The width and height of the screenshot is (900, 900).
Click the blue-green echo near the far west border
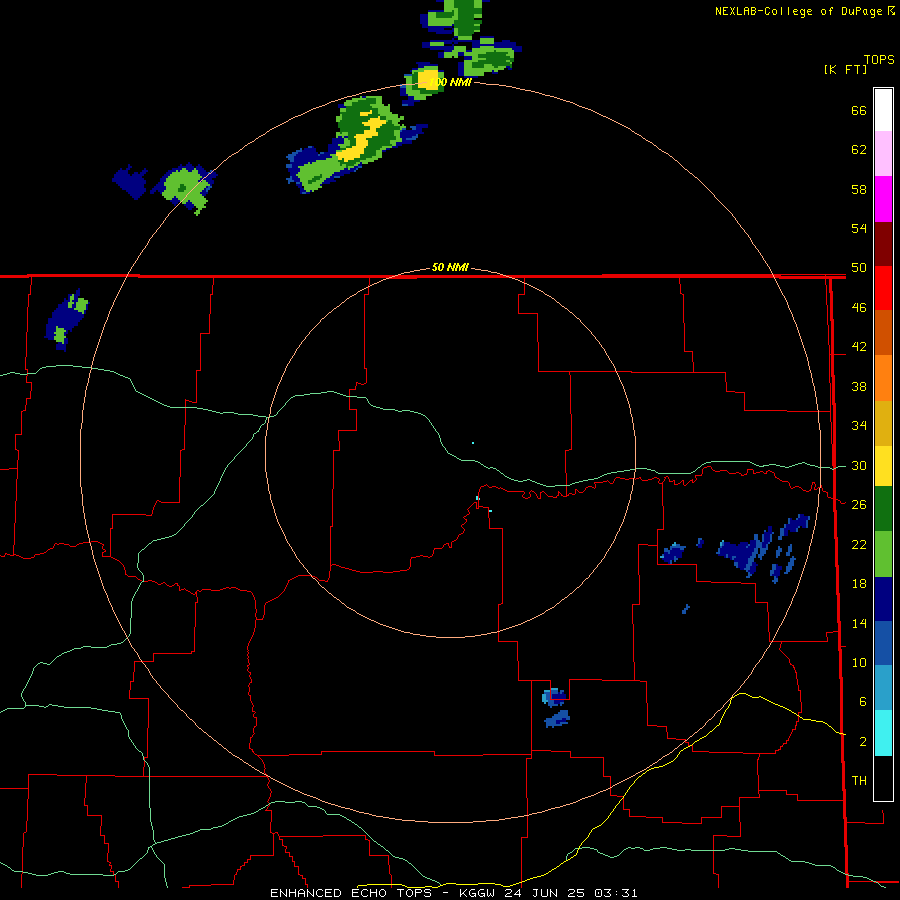coord(66,319)
